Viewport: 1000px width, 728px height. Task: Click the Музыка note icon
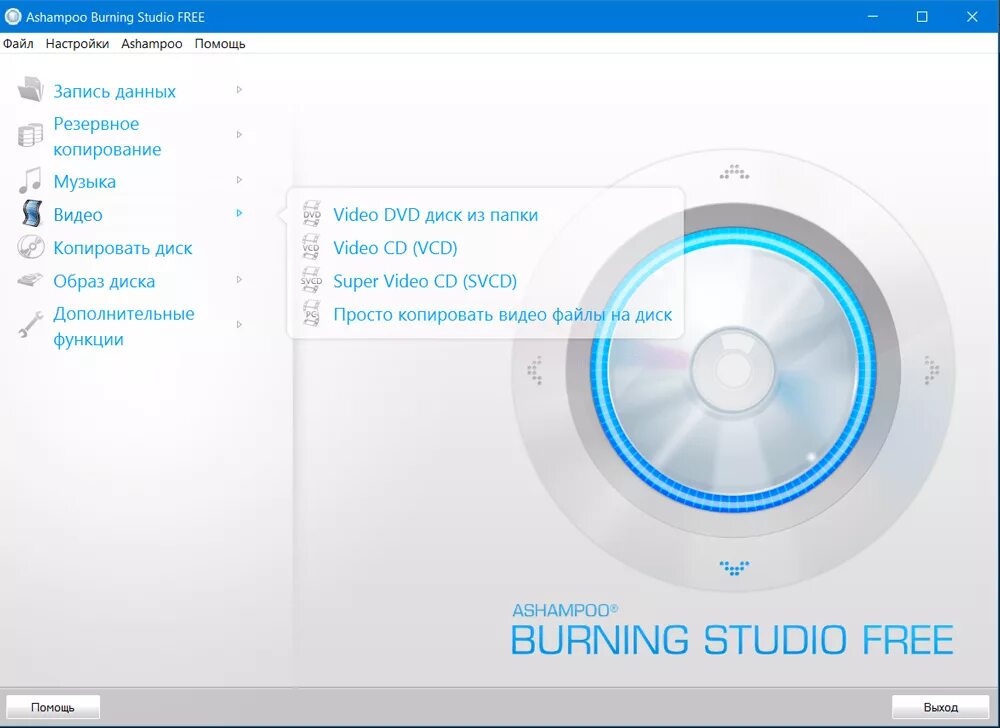(30, 180)
